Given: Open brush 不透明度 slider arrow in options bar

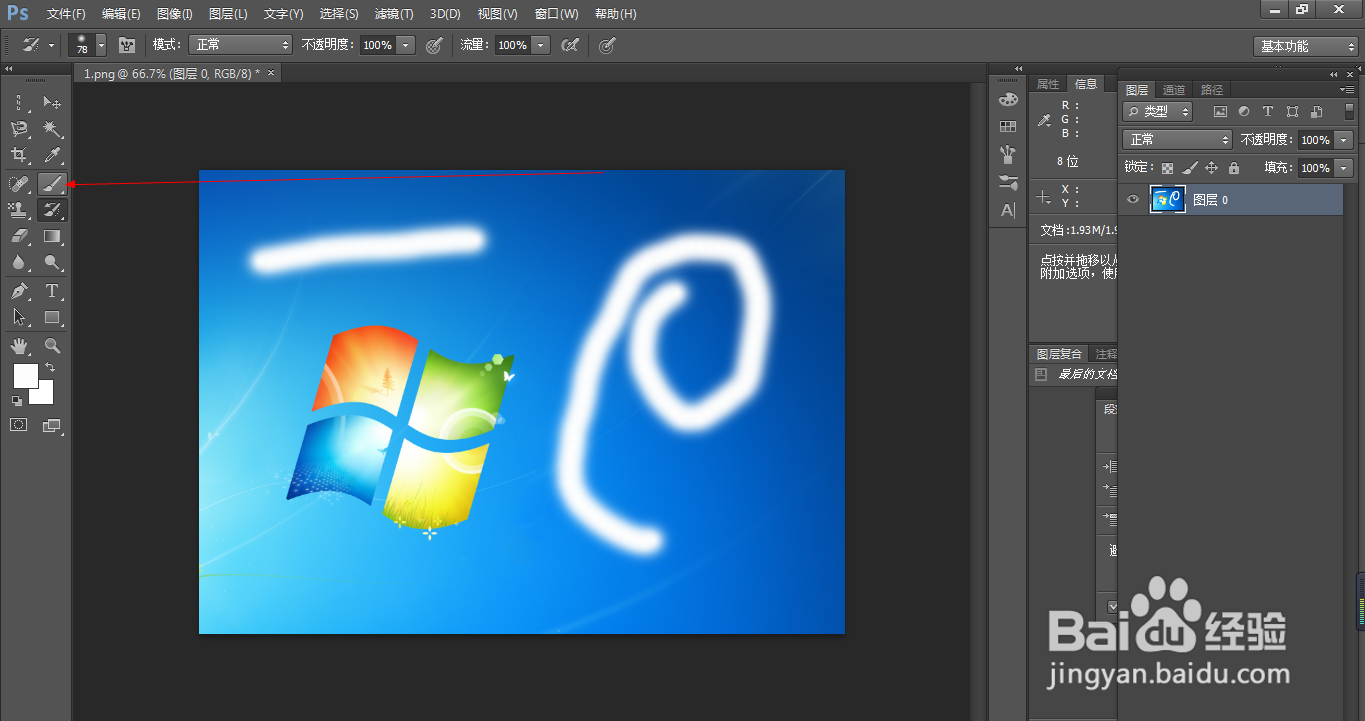Looking at the screenshot, I should (x=405, y=45).
